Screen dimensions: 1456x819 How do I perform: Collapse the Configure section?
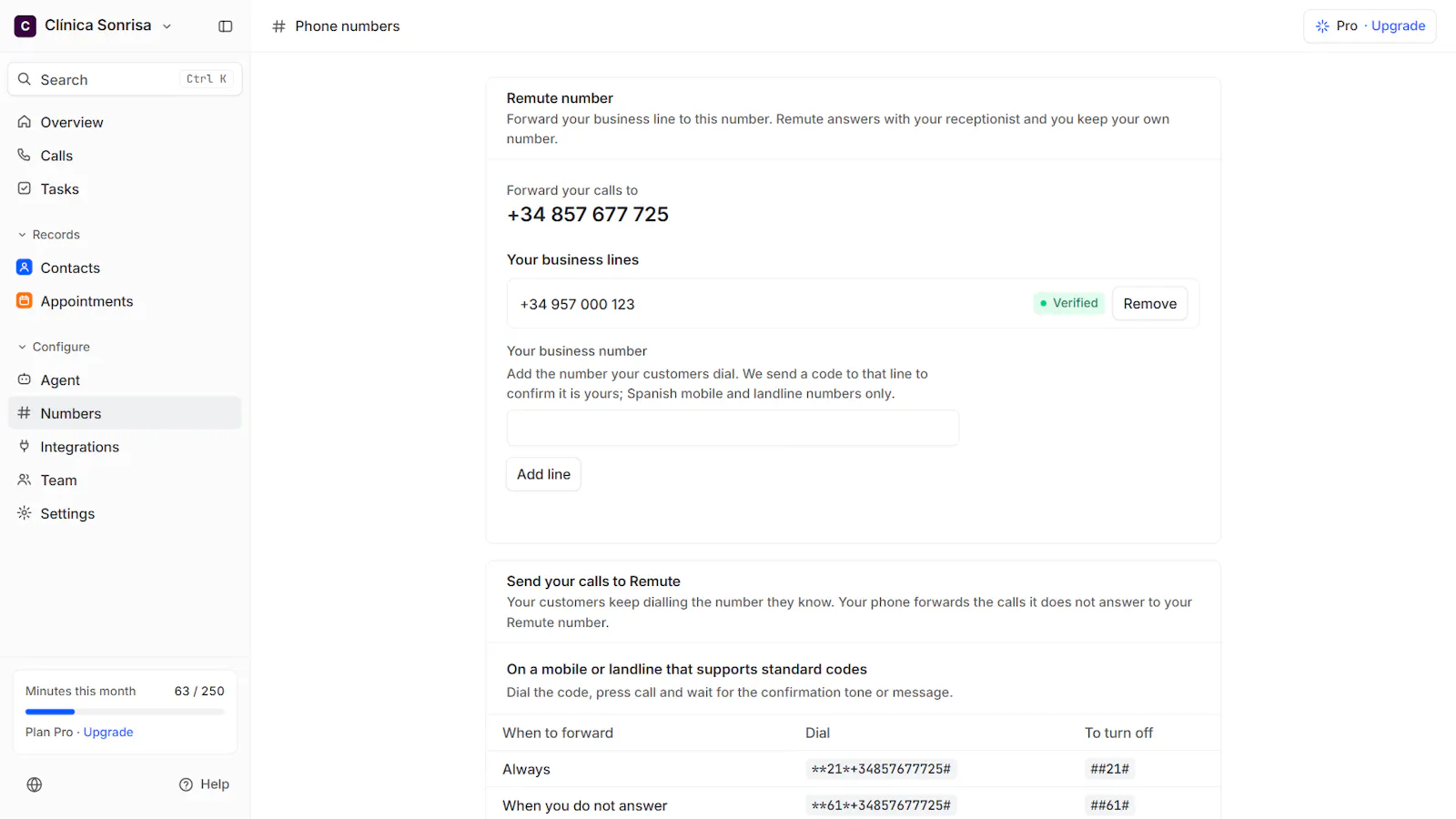(x=54, y=347)
